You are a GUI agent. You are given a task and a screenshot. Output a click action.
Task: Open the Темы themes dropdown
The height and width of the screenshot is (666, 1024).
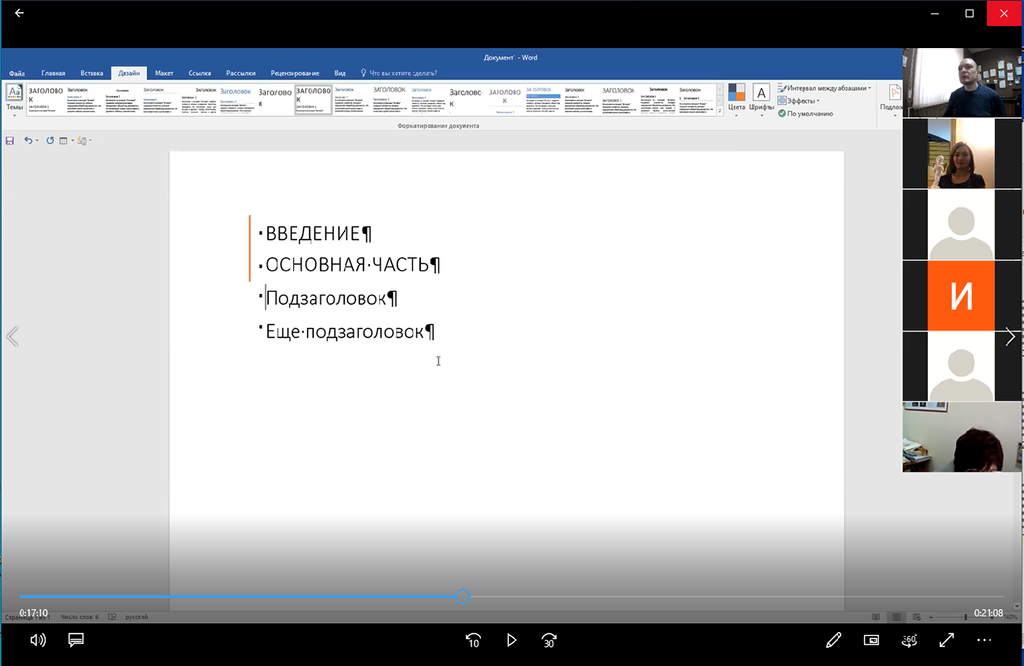(14, 101)
